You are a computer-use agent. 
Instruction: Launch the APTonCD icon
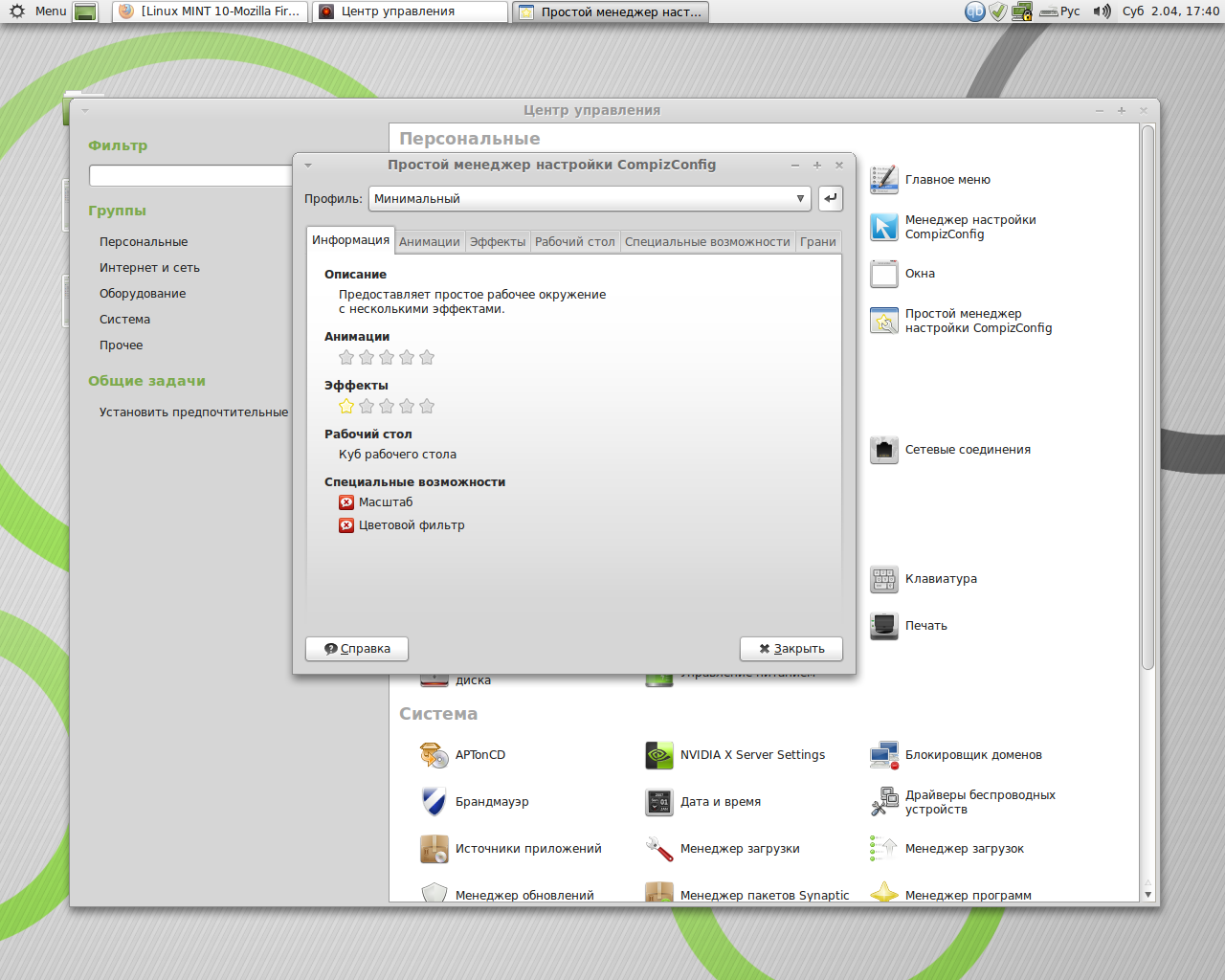434,755
